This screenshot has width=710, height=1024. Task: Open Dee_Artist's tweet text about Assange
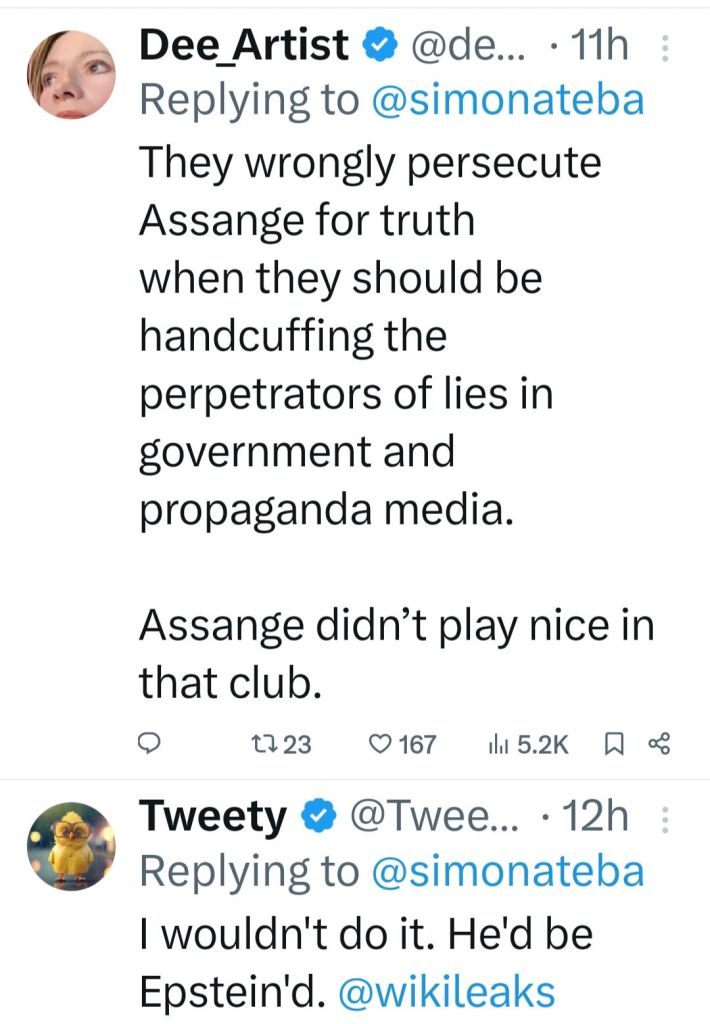click(370, 335)
